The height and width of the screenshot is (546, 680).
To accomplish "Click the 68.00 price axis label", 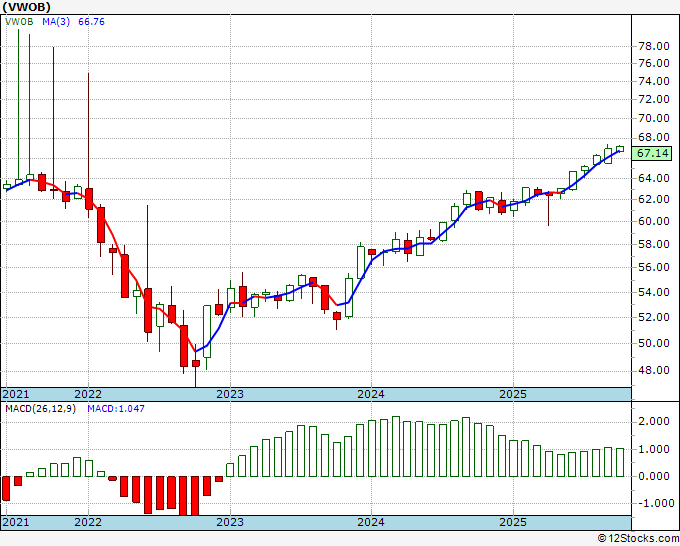I will [654, 137].
